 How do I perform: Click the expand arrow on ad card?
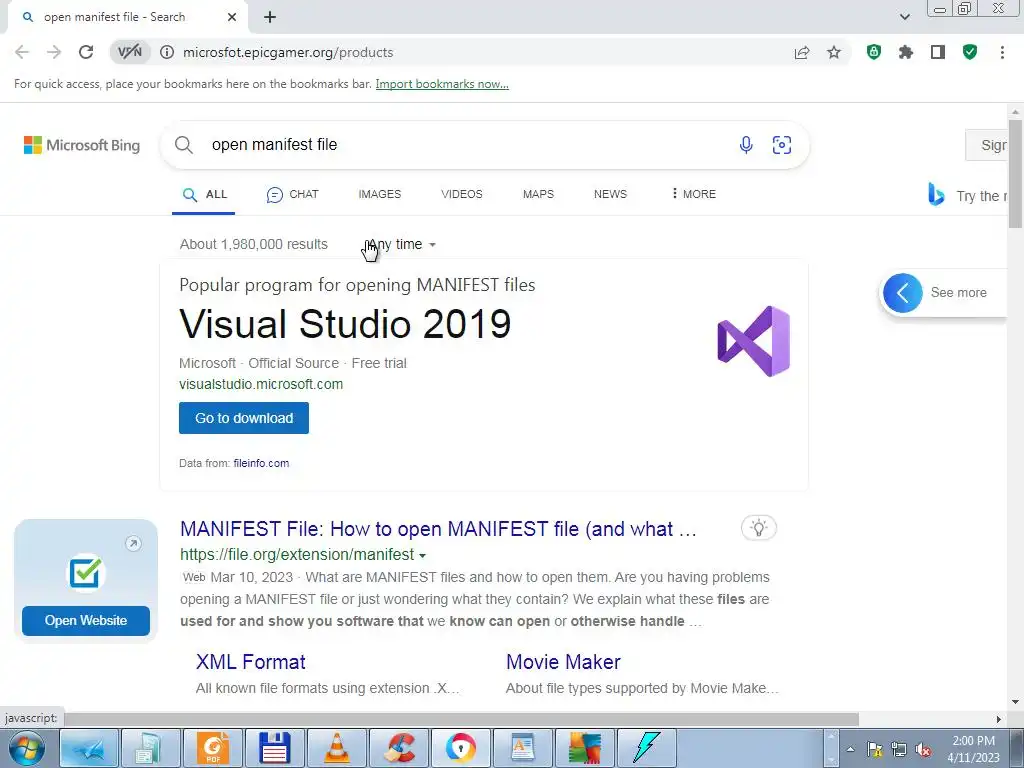point(133,543)
